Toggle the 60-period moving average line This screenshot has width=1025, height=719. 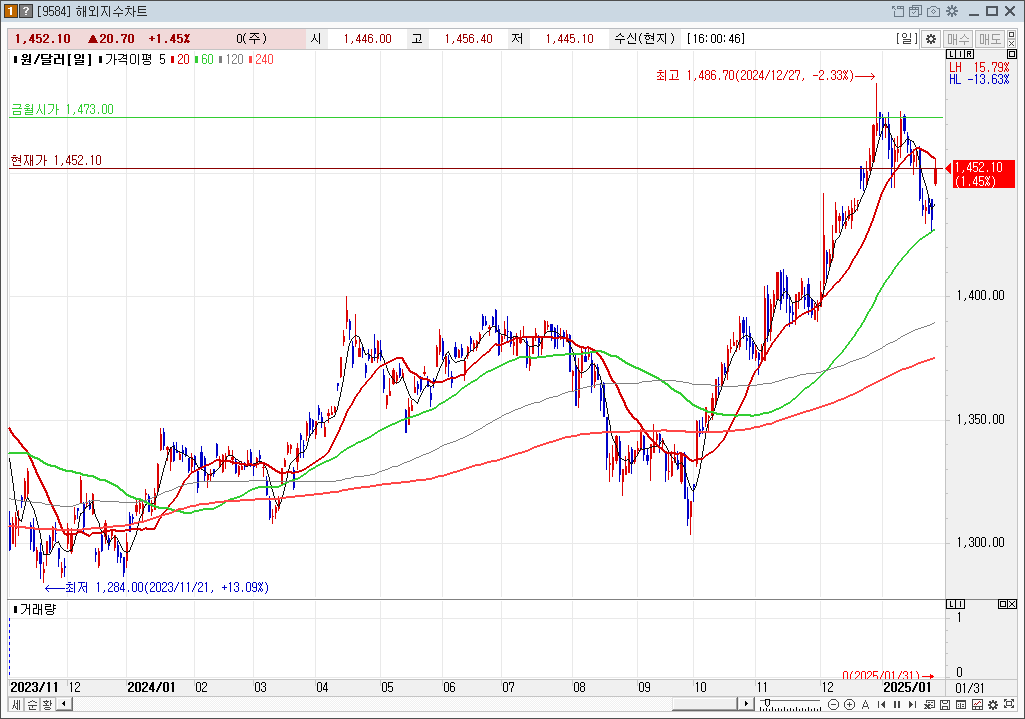click(x=207, y=60)
